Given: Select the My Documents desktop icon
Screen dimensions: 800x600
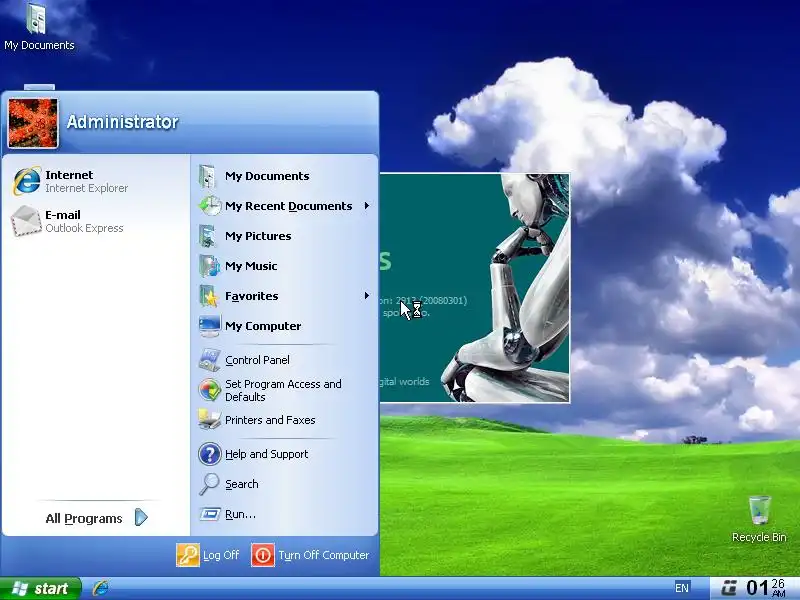Looking at the screenshot, I should (x=39, y=27).
